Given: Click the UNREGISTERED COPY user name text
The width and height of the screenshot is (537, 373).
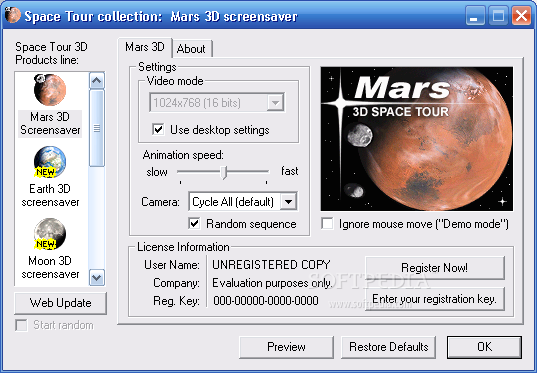Looking at the screenshot, I should [x=271, y=265].
